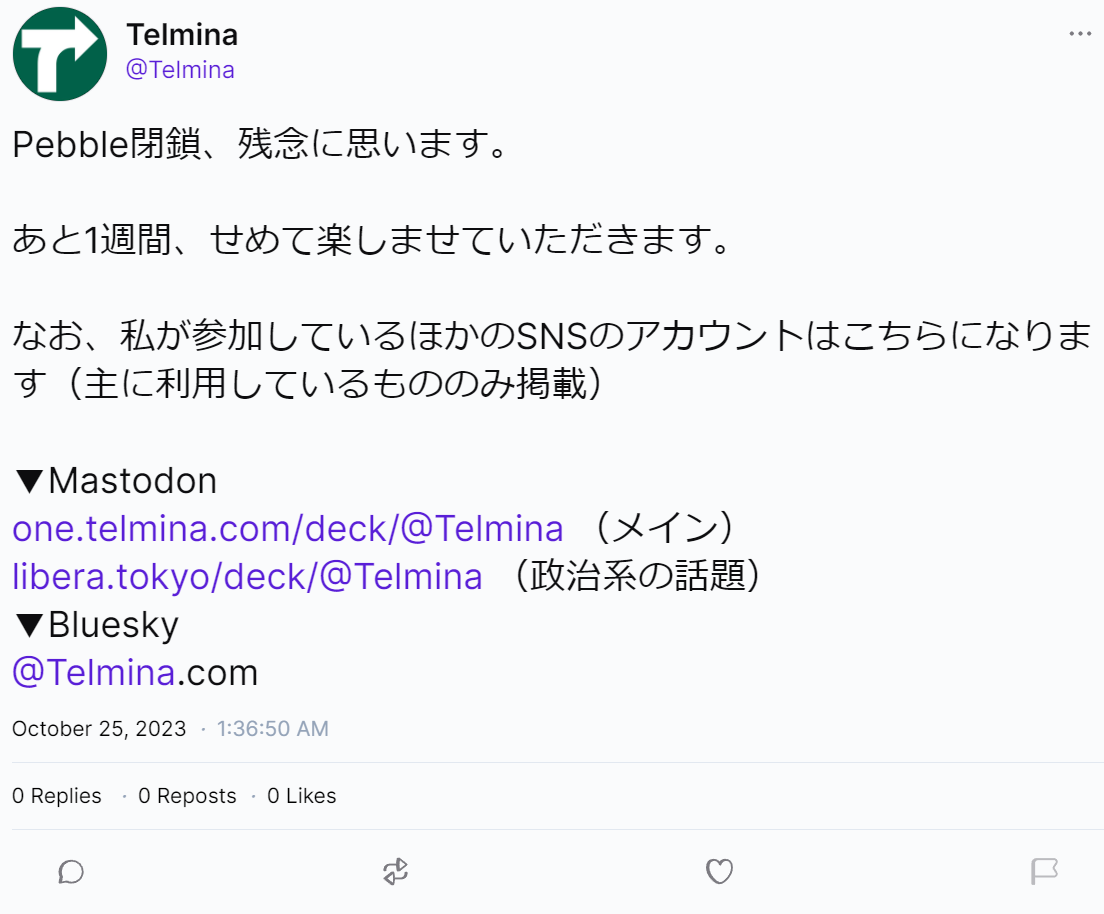Open the Telmina profile avatar
Screen dimensions: 1104x914
[60, 54]
